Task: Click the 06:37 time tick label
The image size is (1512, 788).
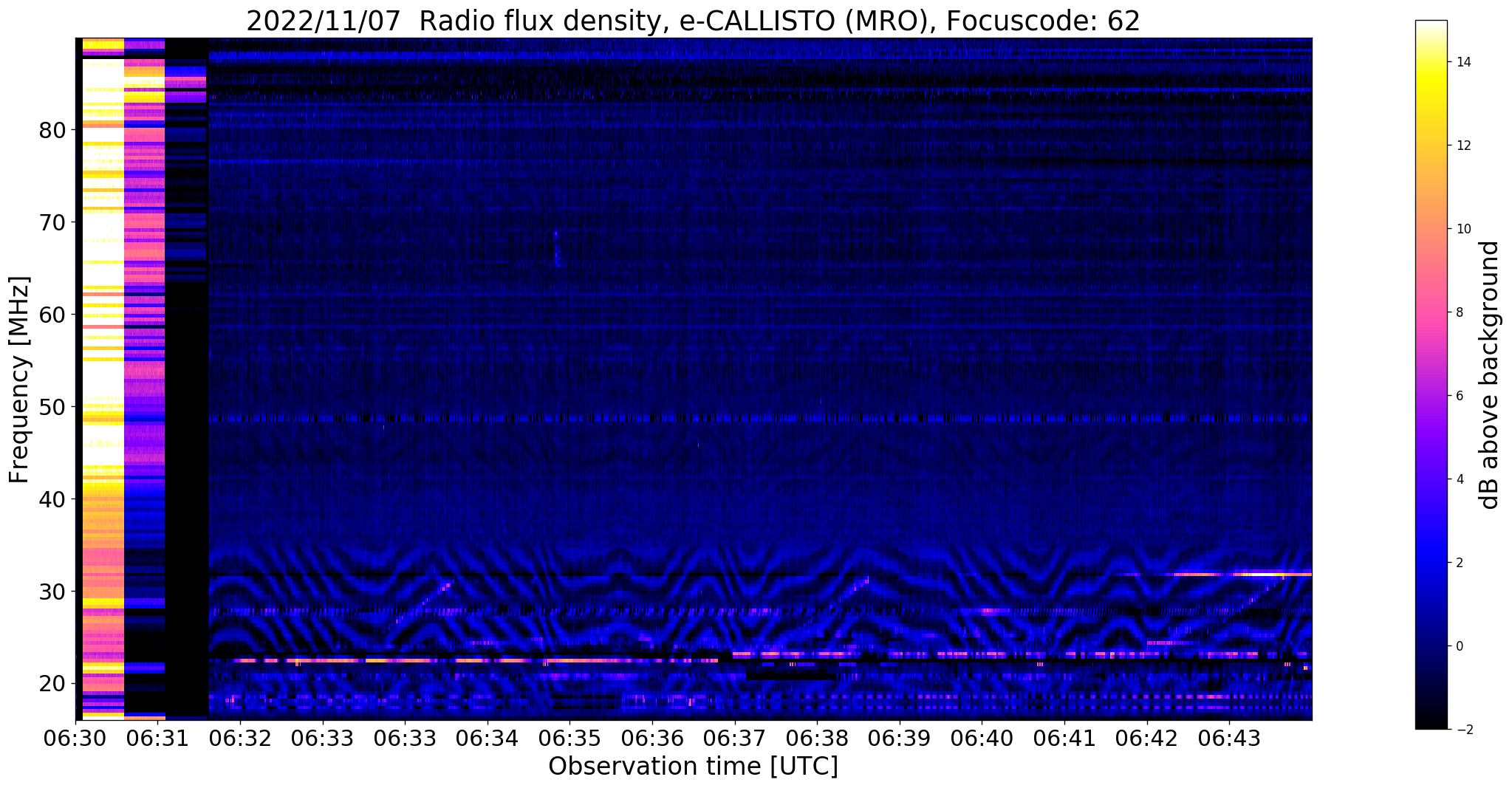Action: [734, 739]
